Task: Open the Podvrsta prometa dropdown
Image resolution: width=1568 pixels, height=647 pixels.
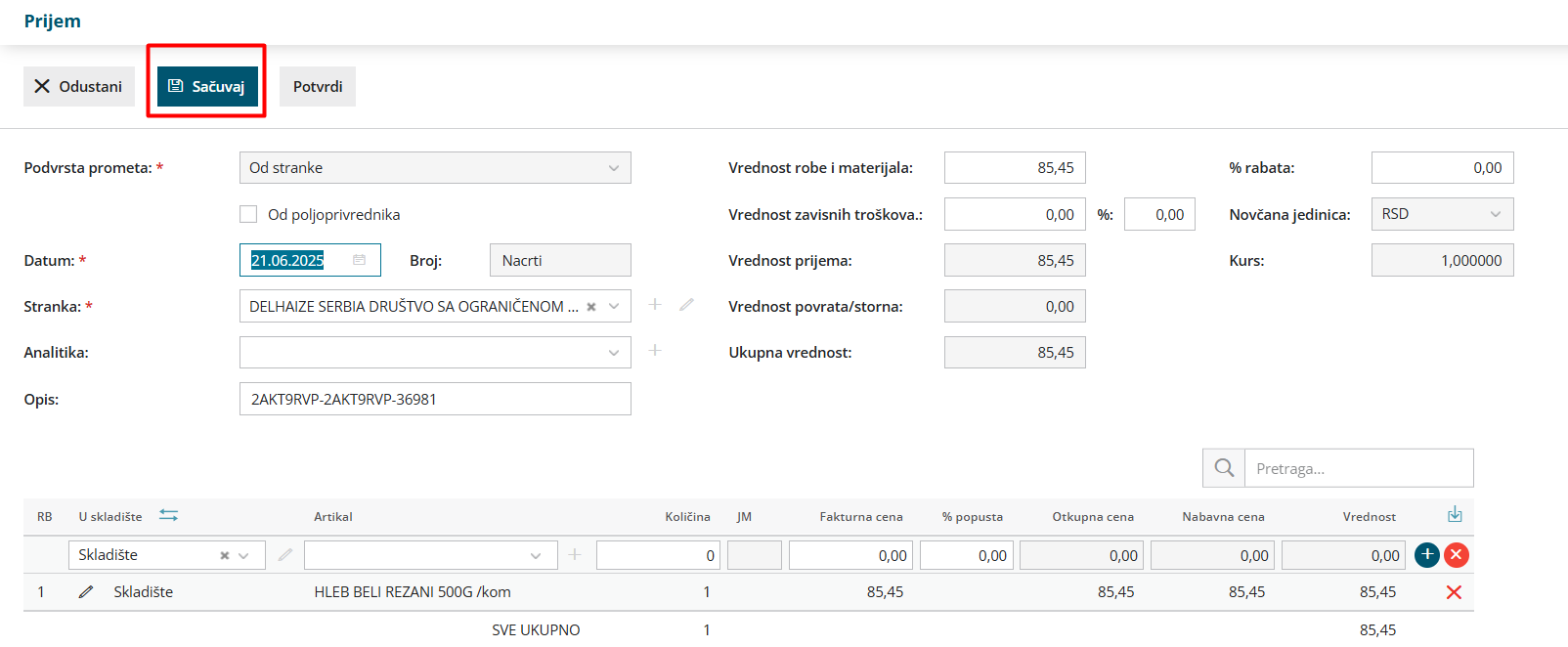Action: click(x=435, y=168)
